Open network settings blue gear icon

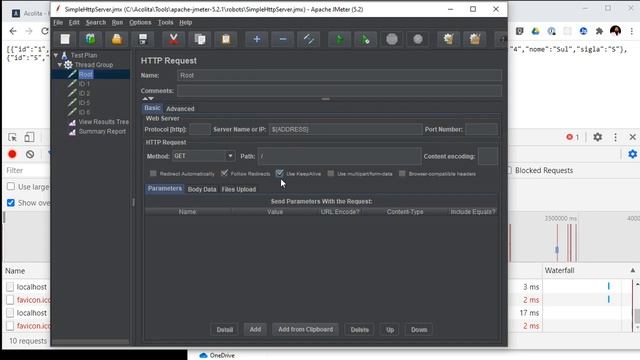pyautogui.click(x=633, y=154)
